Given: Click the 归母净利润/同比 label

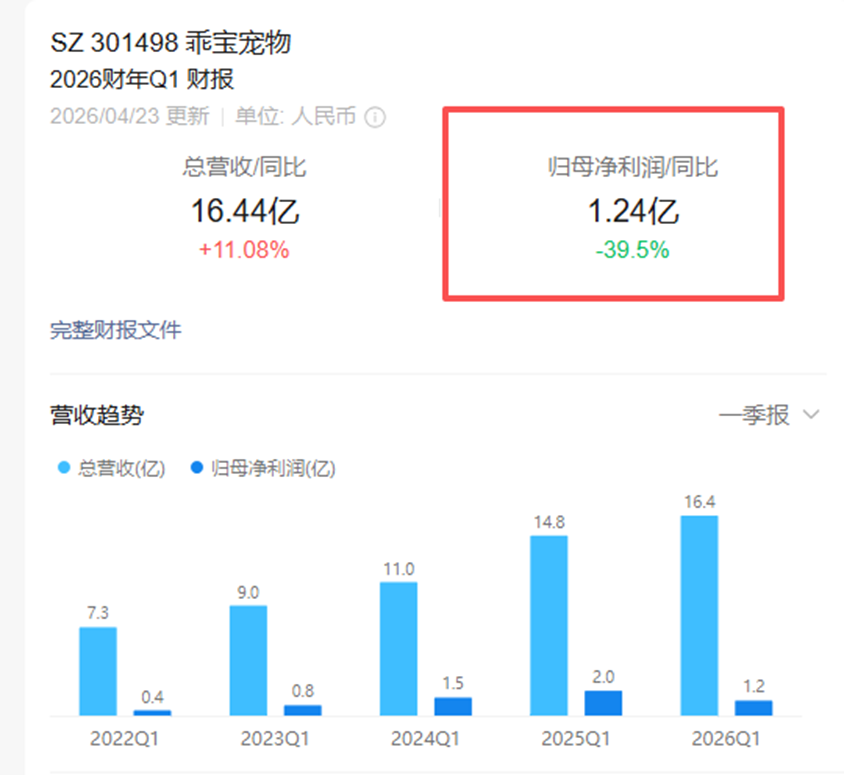Looking at the screenshot, I should pos(633,166).
